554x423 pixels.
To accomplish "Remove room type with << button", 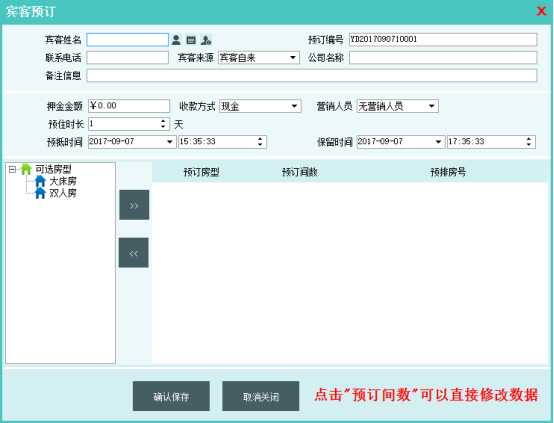I will [134, 253].
